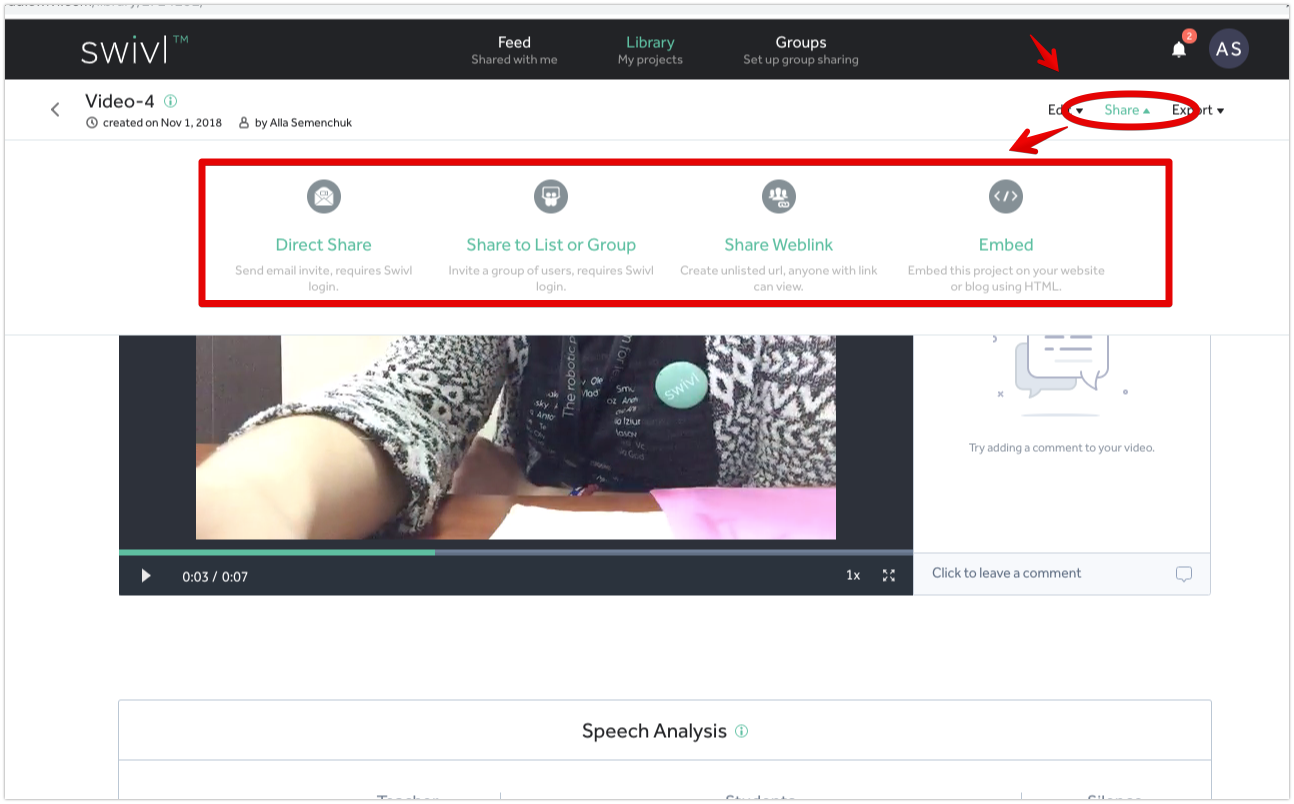Click the info icon next to Speech Analysis

point(741,731)
